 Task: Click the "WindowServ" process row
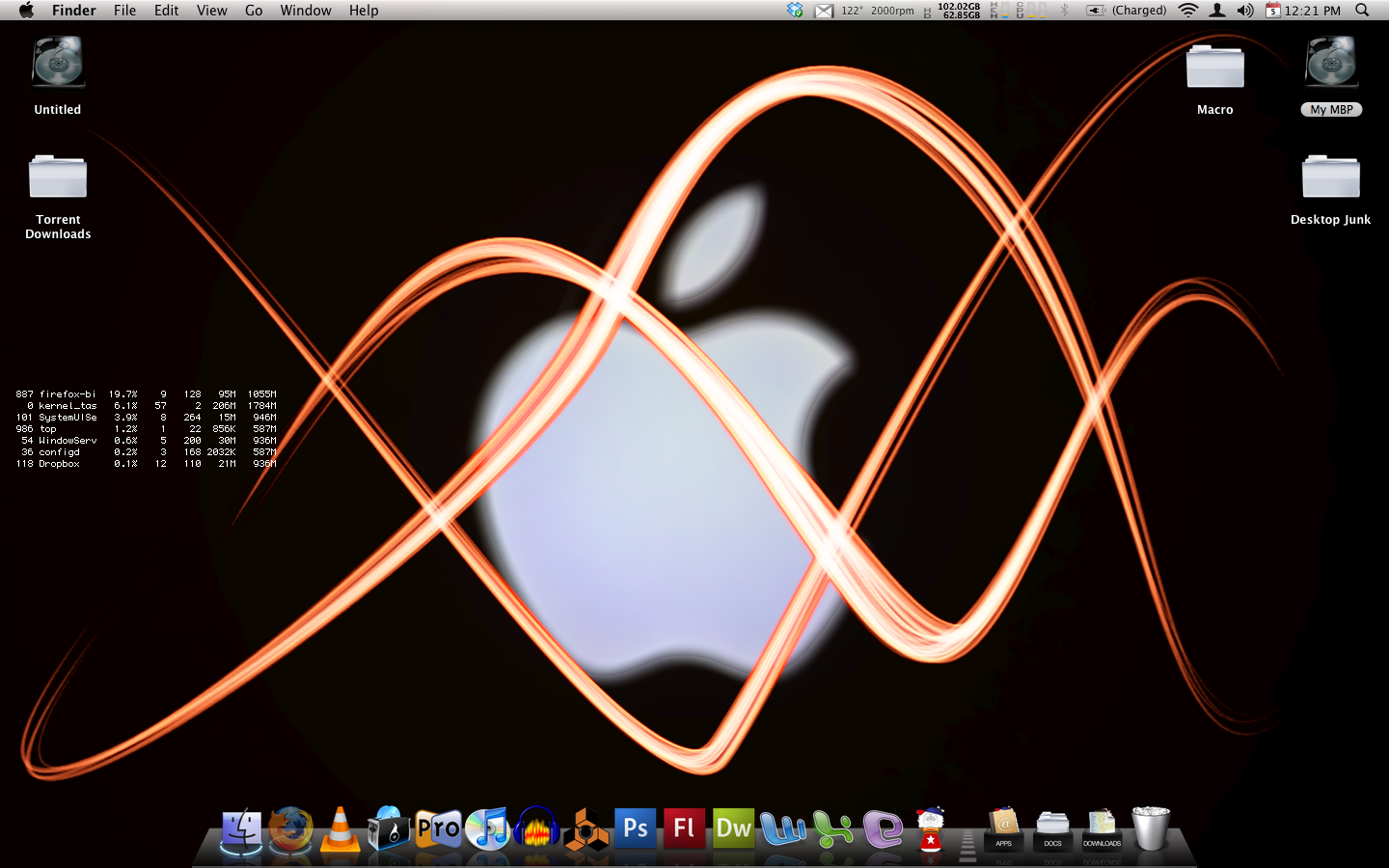(146, 441)
